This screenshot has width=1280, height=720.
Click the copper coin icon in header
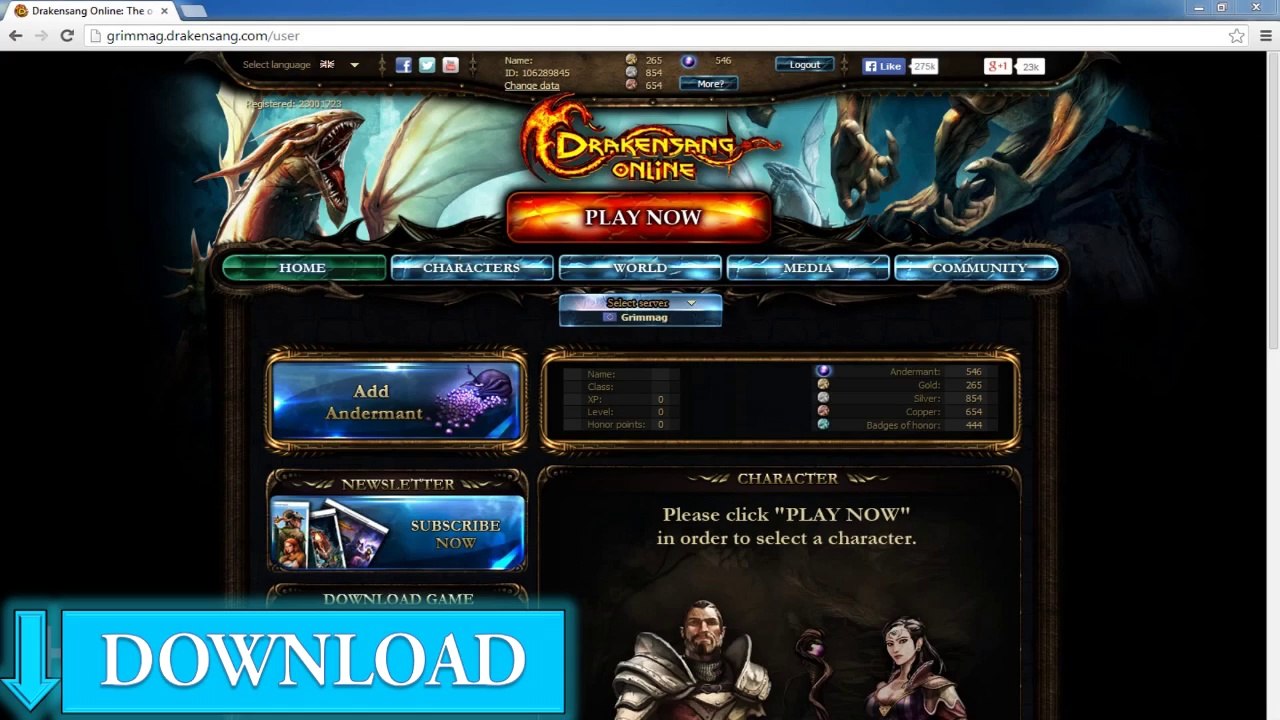(631, 85)
